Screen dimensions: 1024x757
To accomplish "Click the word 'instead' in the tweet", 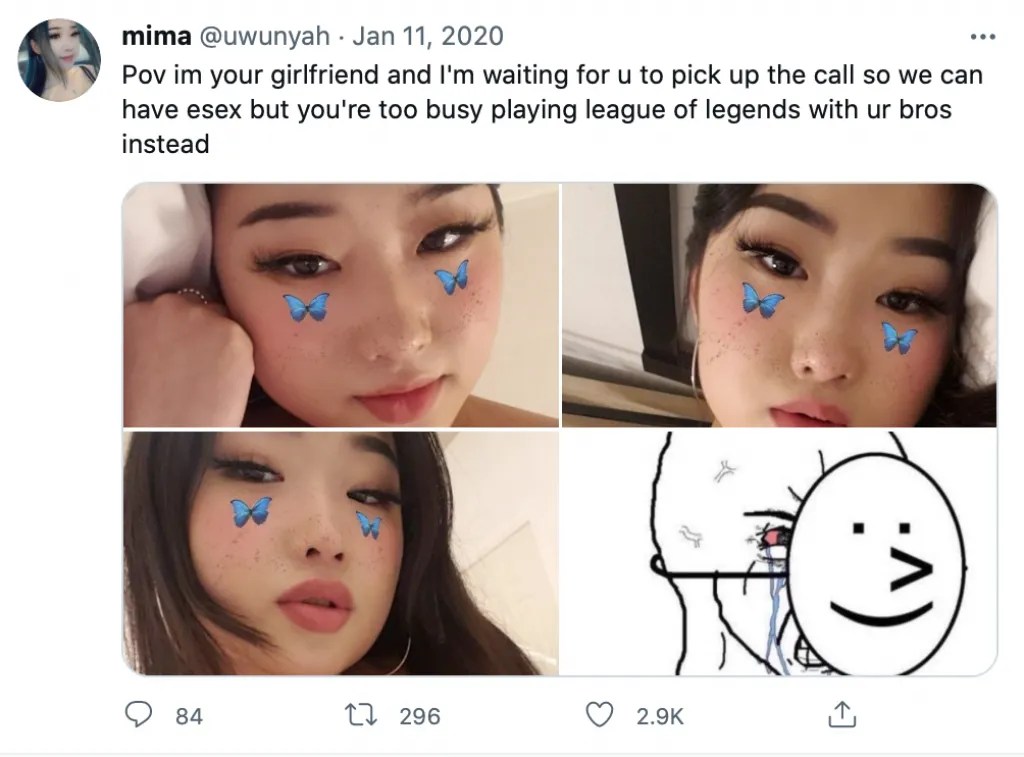I will click(x=165, y=144).
